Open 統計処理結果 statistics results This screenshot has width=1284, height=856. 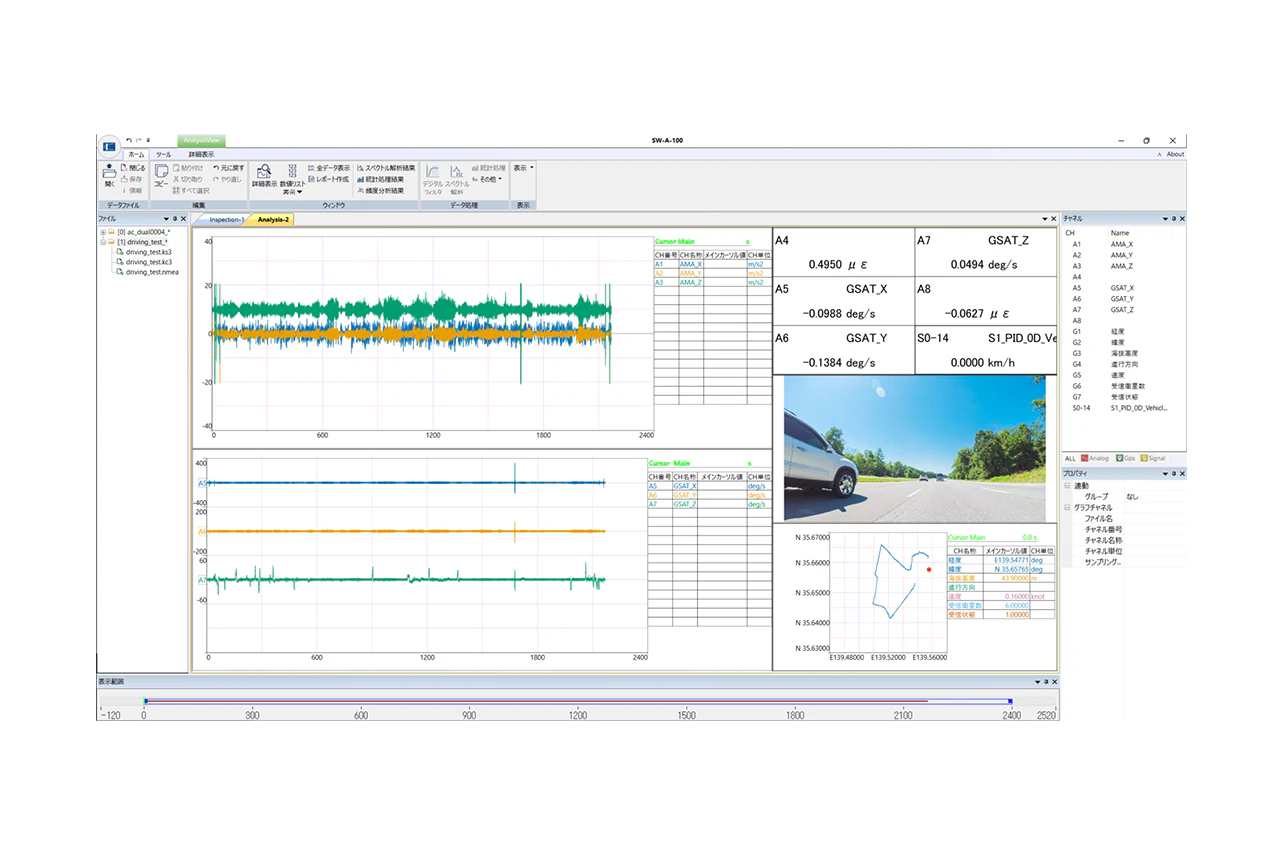click(x=380, y=179)
